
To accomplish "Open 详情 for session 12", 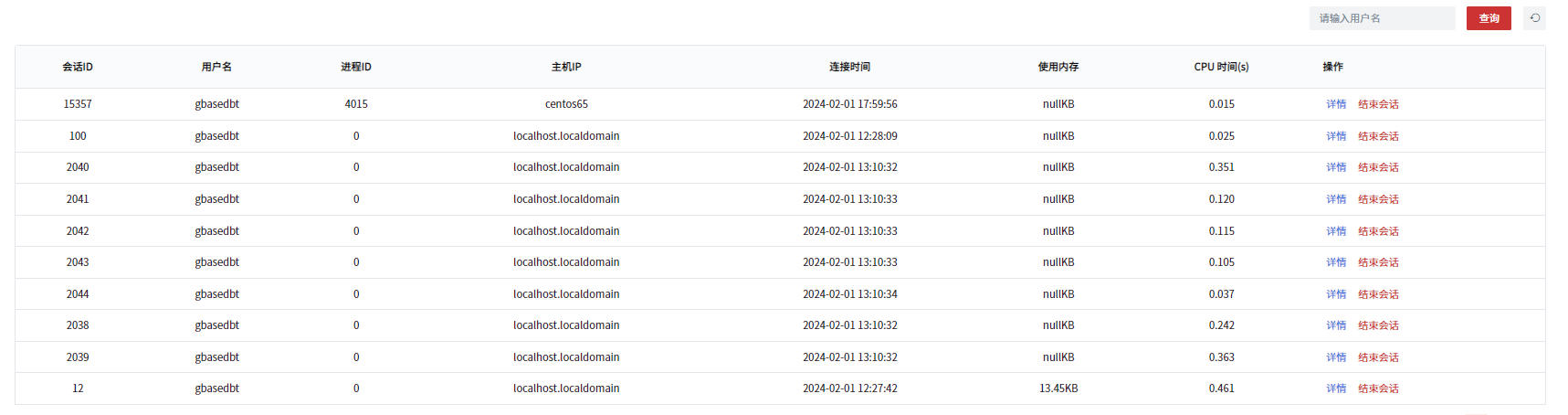I will point(1336,388).
